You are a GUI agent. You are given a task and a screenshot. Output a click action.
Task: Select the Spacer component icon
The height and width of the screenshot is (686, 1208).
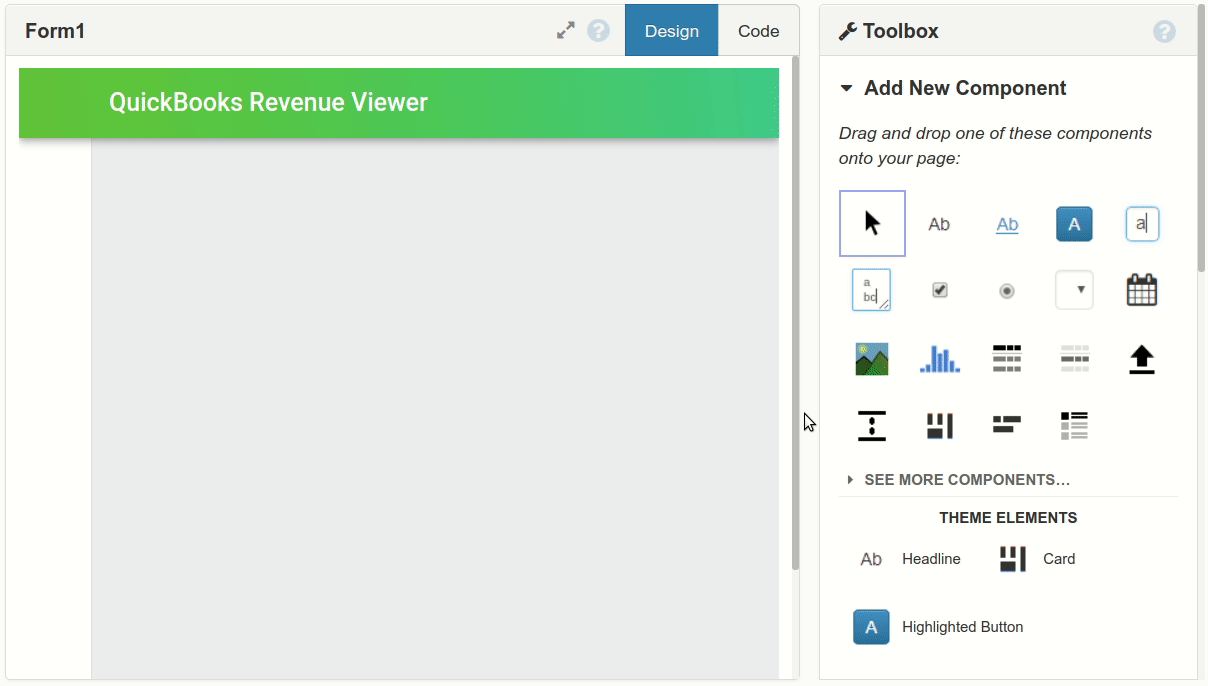click(x=872, y=425)
